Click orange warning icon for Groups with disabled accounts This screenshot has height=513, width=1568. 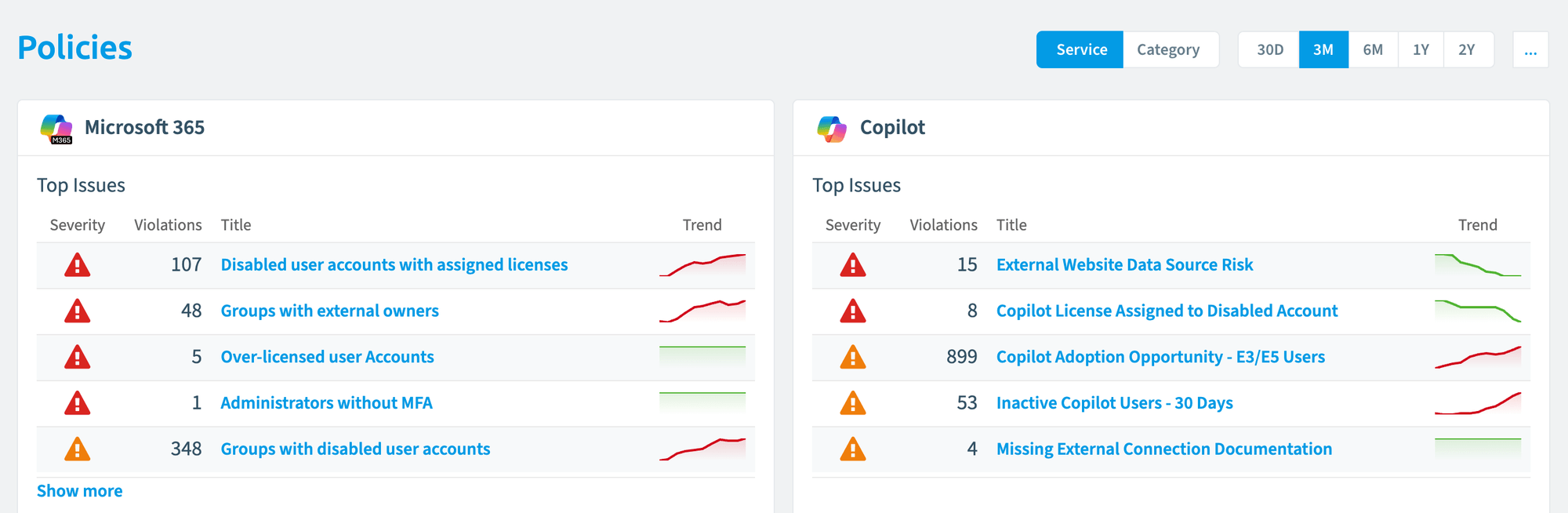click(x=77, y=449)
